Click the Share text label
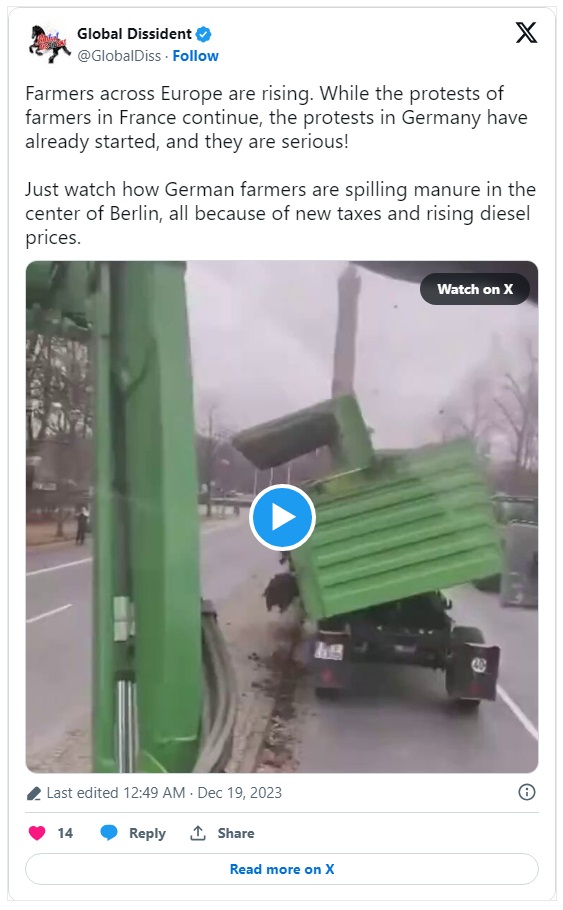The height and width of the screenshot is (910, 563). (x=236, y=833)
